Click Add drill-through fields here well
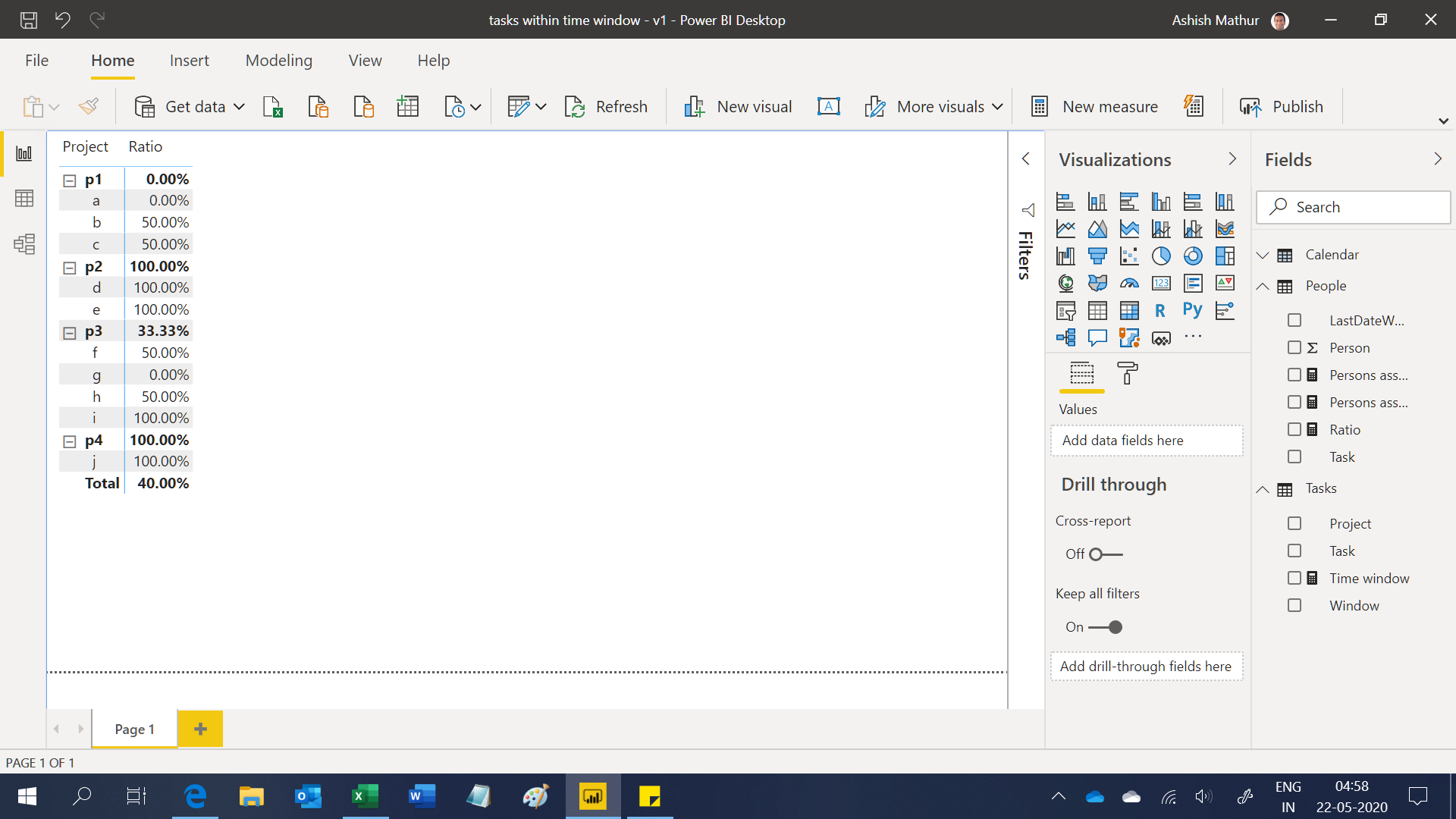This screenshot has height=819, width=1456. click(1147, 667)
